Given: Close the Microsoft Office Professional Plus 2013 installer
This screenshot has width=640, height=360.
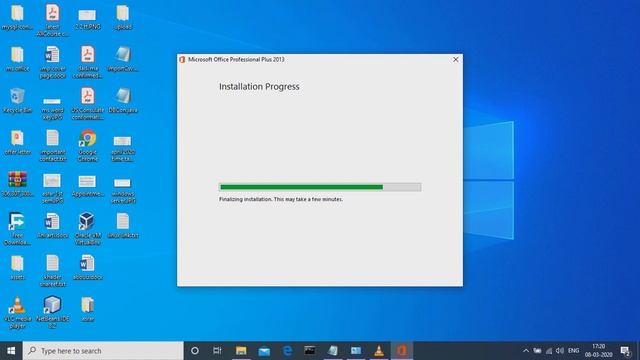Looking at the screenshot, I should click(x=456, y=60).
